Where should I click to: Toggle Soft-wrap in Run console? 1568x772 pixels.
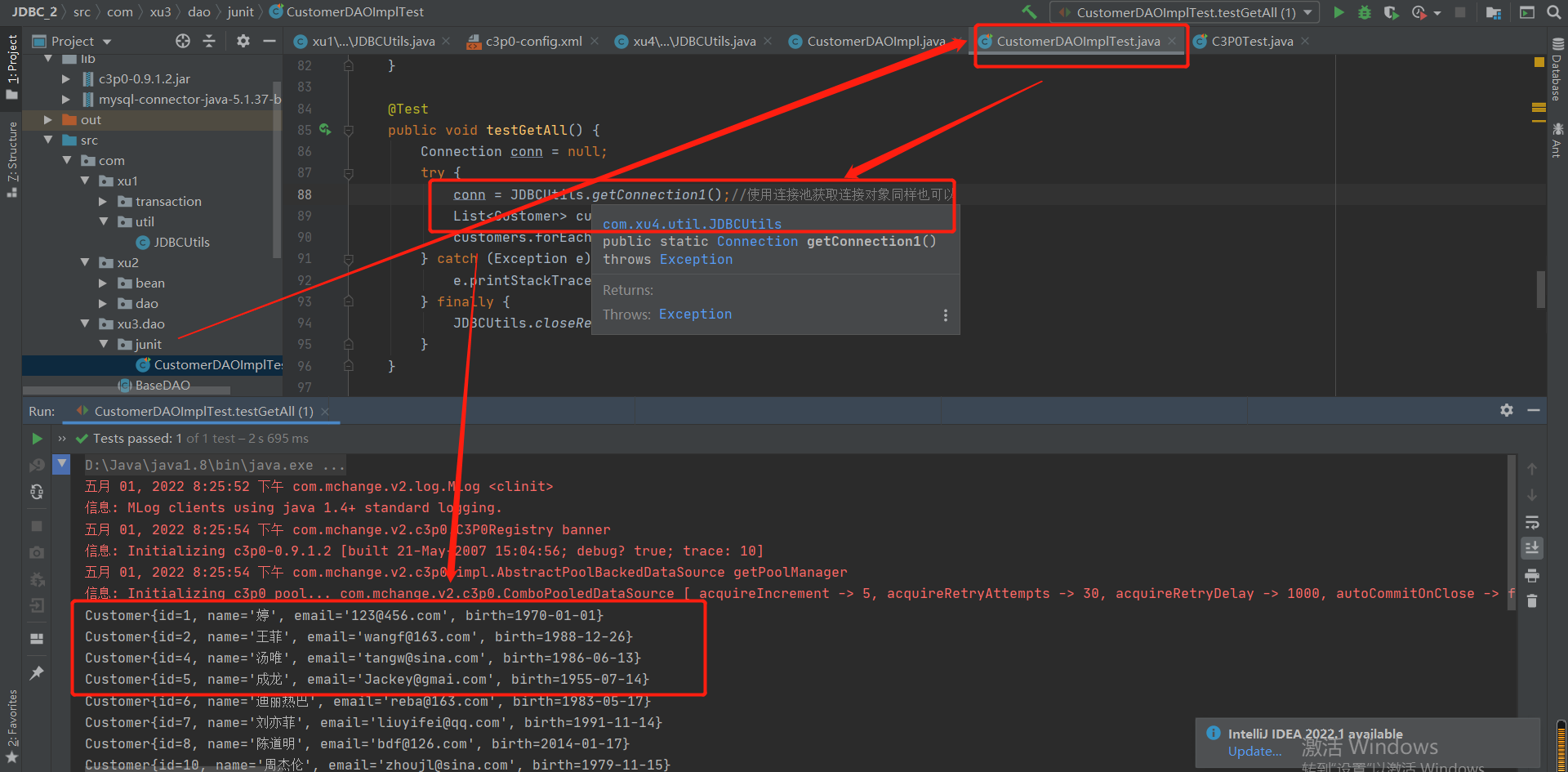point(1532,522)
